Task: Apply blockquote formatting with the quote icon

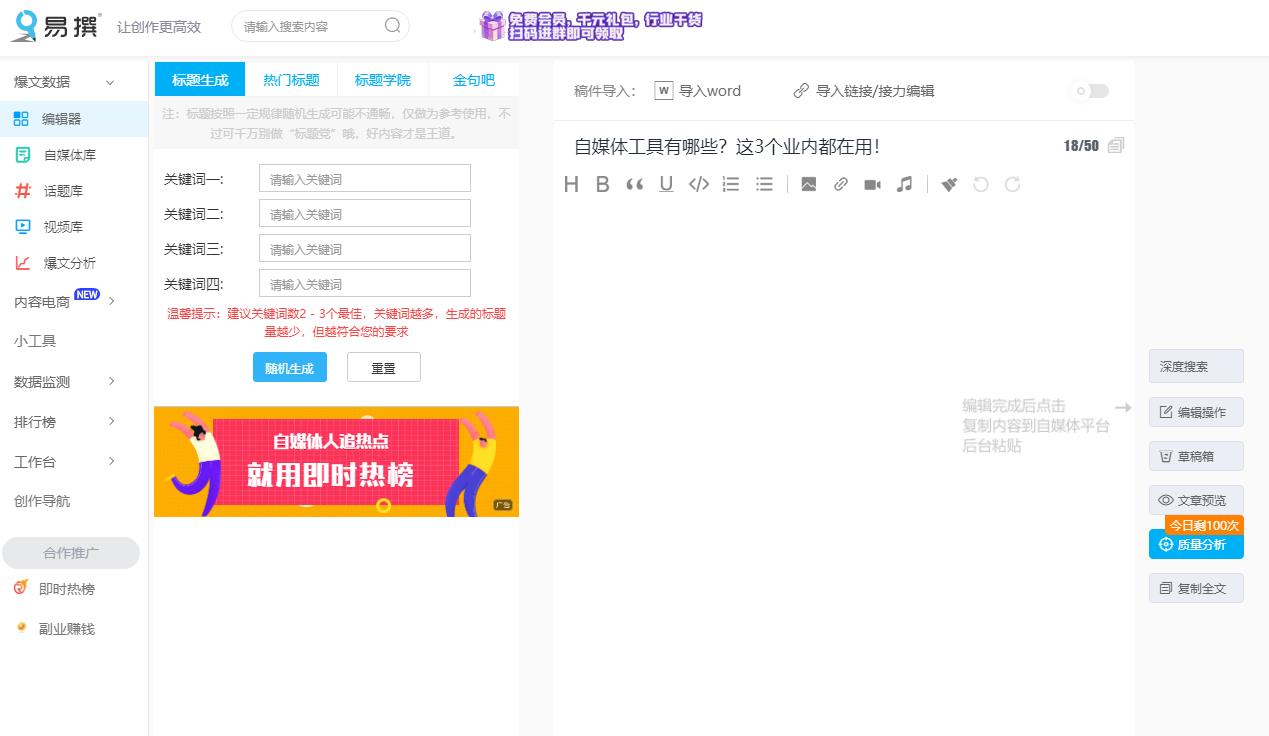Action: (634, 184)
